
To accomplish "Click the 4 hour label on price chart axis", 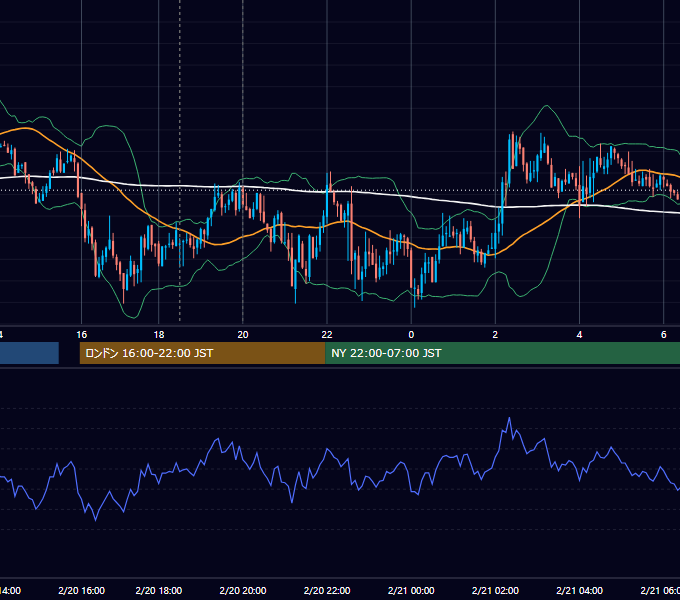I will tap(579, 335).
